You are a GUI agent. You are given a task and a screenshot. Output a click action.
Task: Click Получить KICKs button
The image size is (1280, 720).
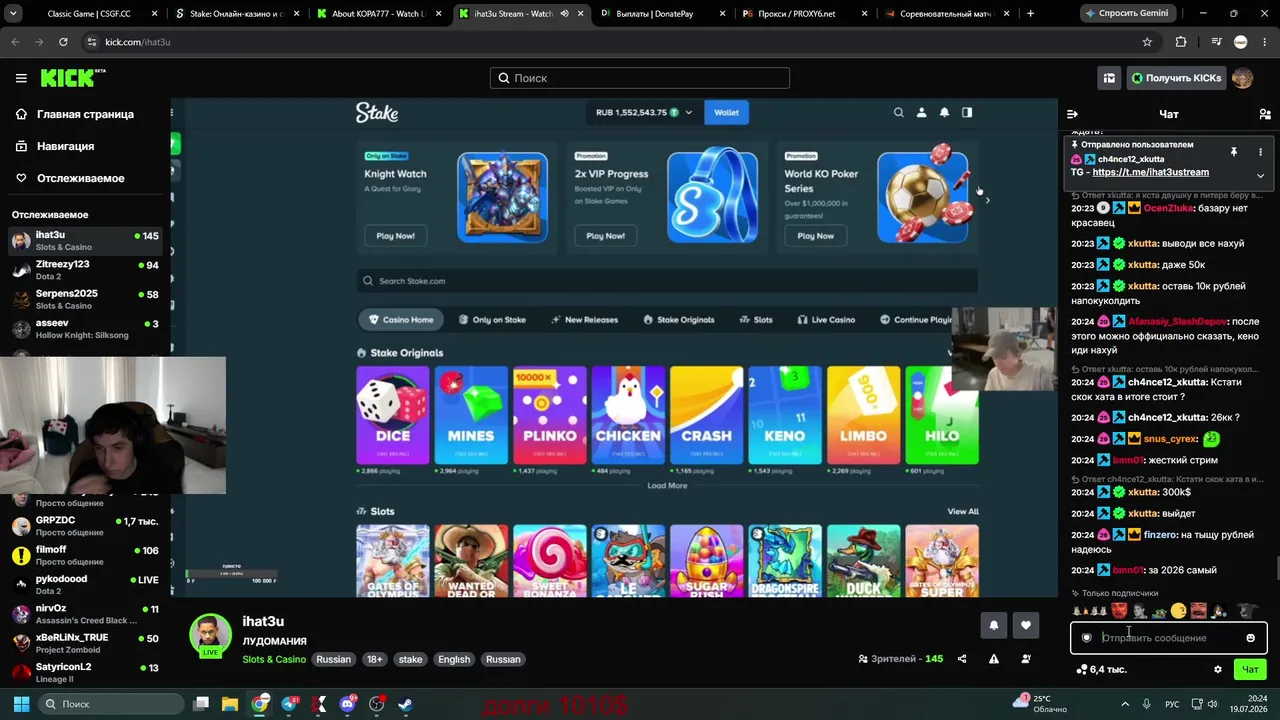click(x=1175, y=78)
